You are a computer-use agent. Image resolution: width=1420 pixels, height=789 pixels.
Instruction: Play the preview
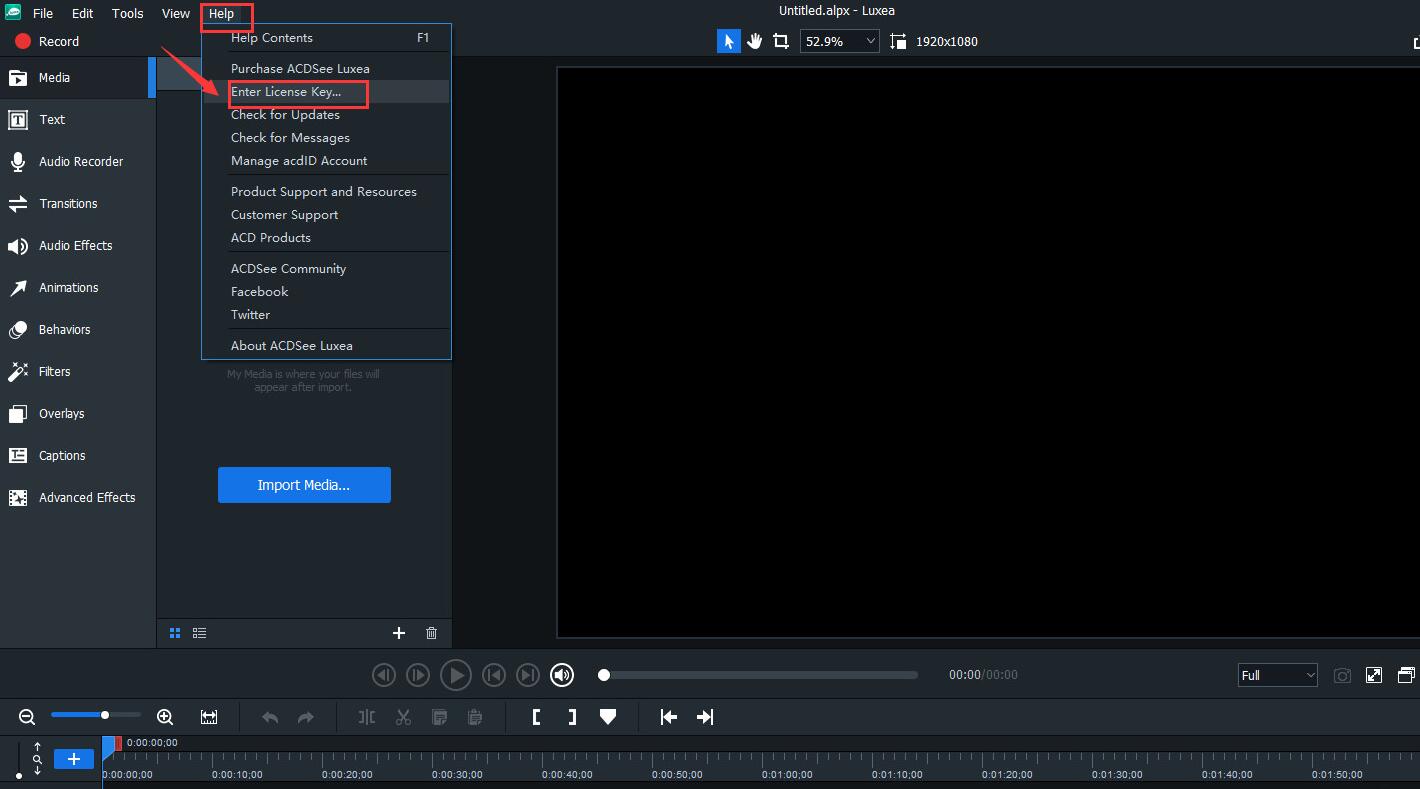point(456,675)
